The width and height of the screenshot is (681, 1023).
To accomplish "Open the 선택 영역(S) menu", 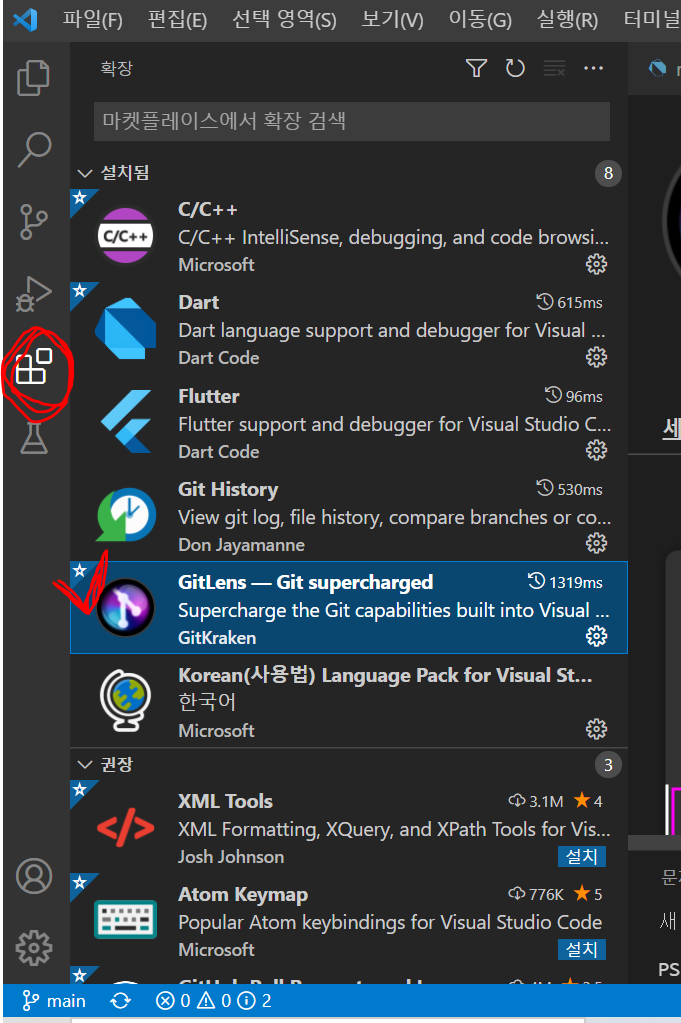I will click(x=284, y=20).
